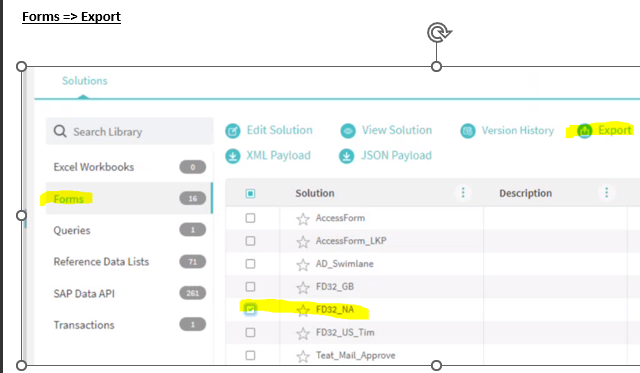The width and height of the screenshot is (640, 373).
Task: Switch to the Solutions tab
Action: tap(84, 81)
